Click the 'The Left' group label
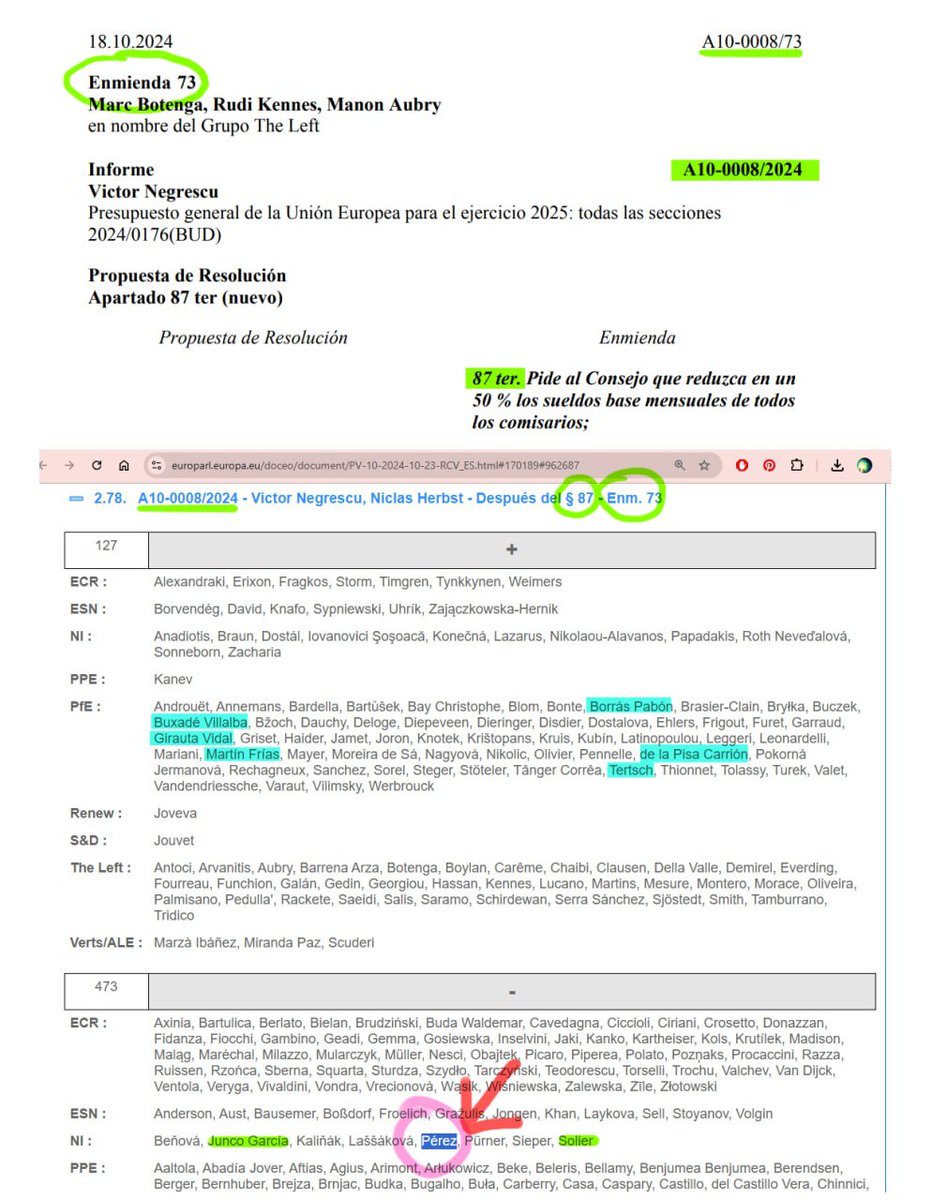 100,867
